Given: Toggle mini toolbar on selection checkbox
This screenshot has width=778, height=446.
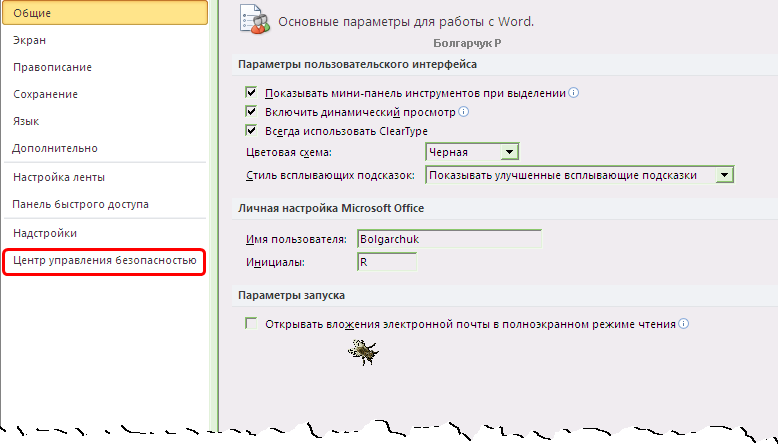Looking at the screenshot, I should click(x=251, y=92).
